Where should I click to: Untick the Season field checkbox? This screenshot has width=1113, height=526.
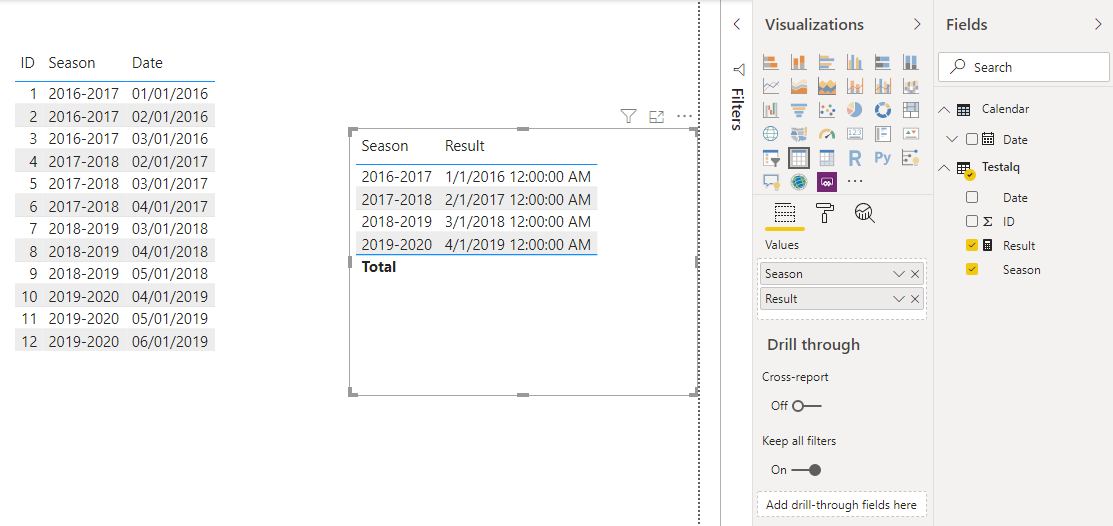tap(972, 269)
